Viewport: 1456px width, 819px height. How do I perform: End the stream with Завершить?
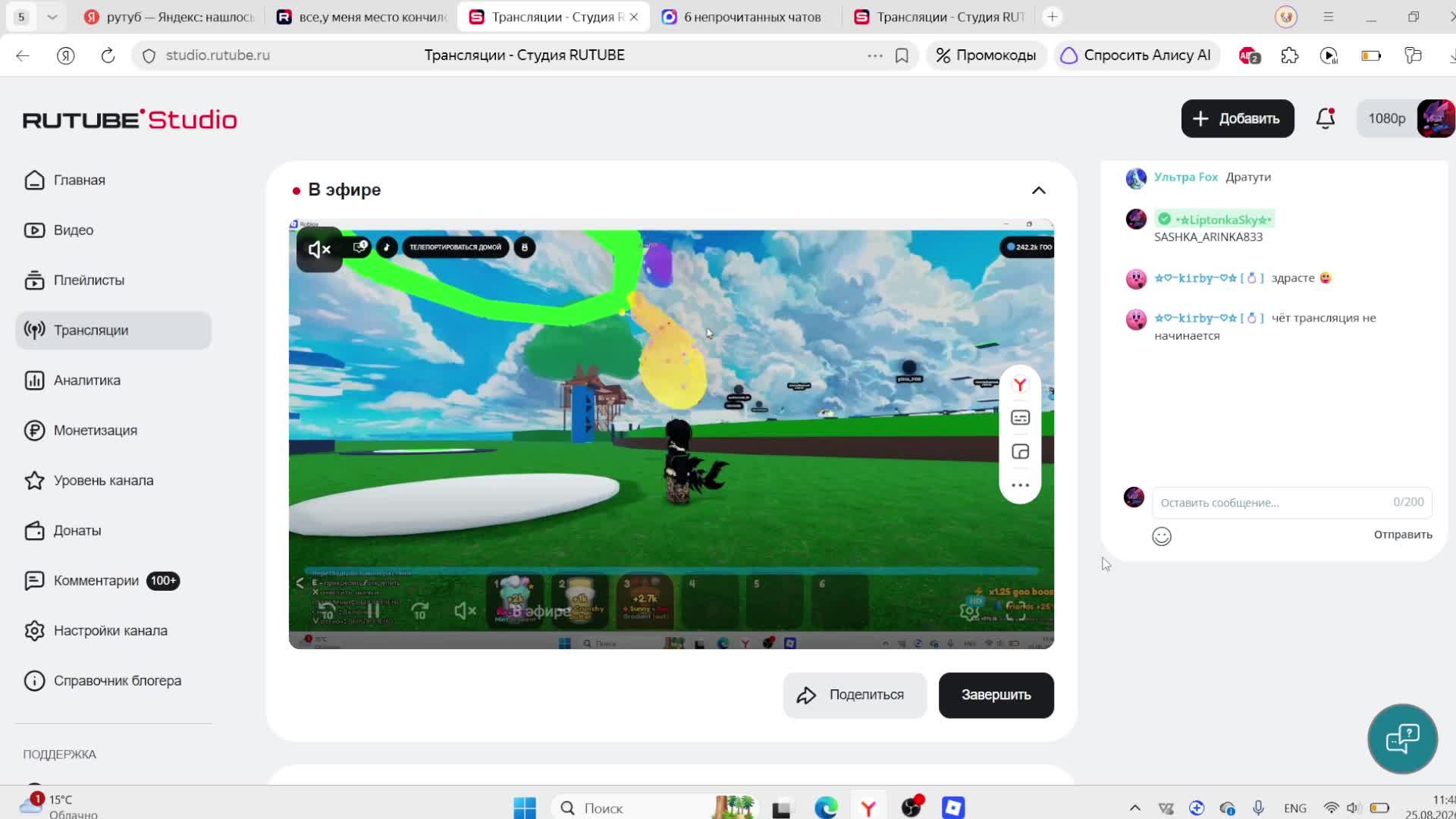coord(996,695)
